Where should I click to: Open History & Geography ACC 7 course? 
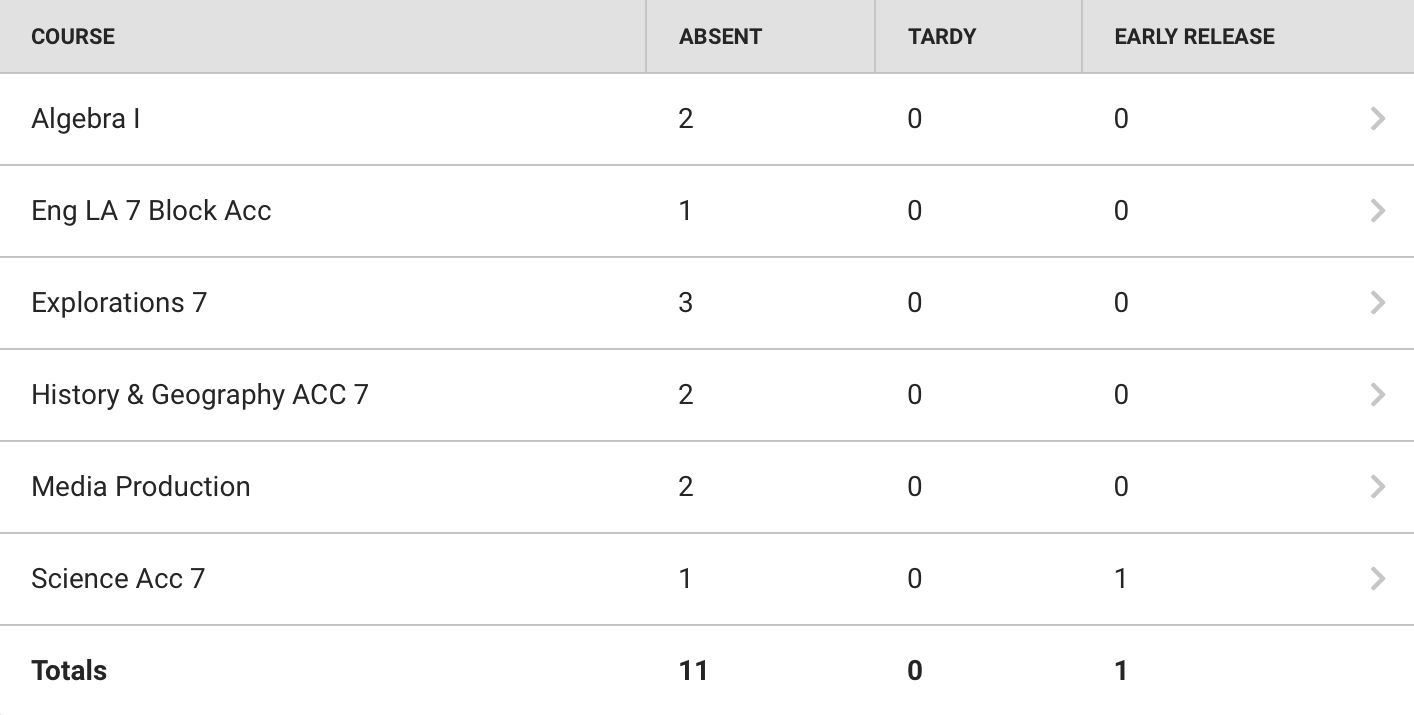click(200, 395)
